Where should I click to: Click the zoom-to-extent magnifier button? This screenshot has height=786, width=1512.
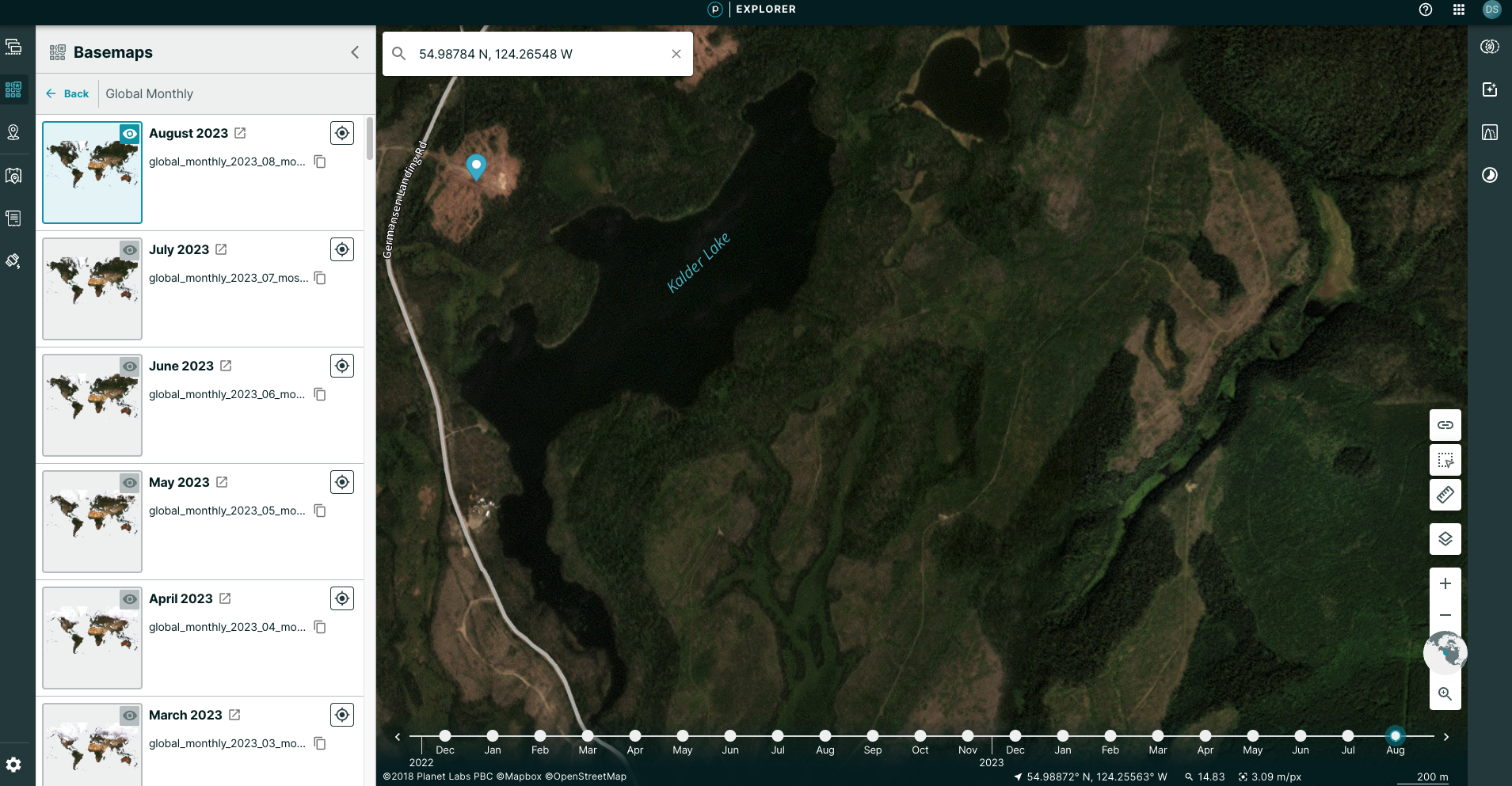(x=1445, y=694)
